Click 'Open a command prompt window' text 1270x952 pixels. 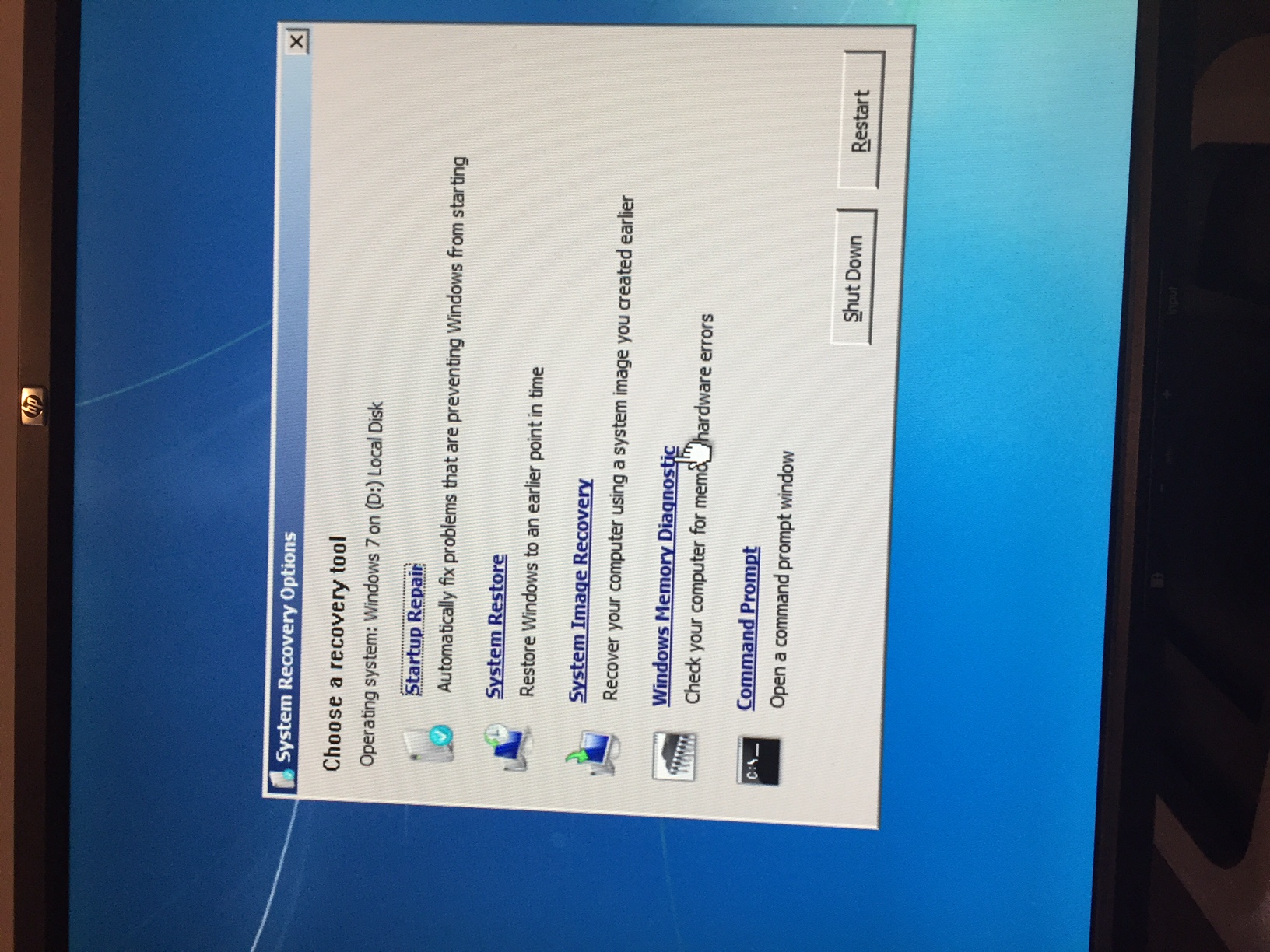783,579
